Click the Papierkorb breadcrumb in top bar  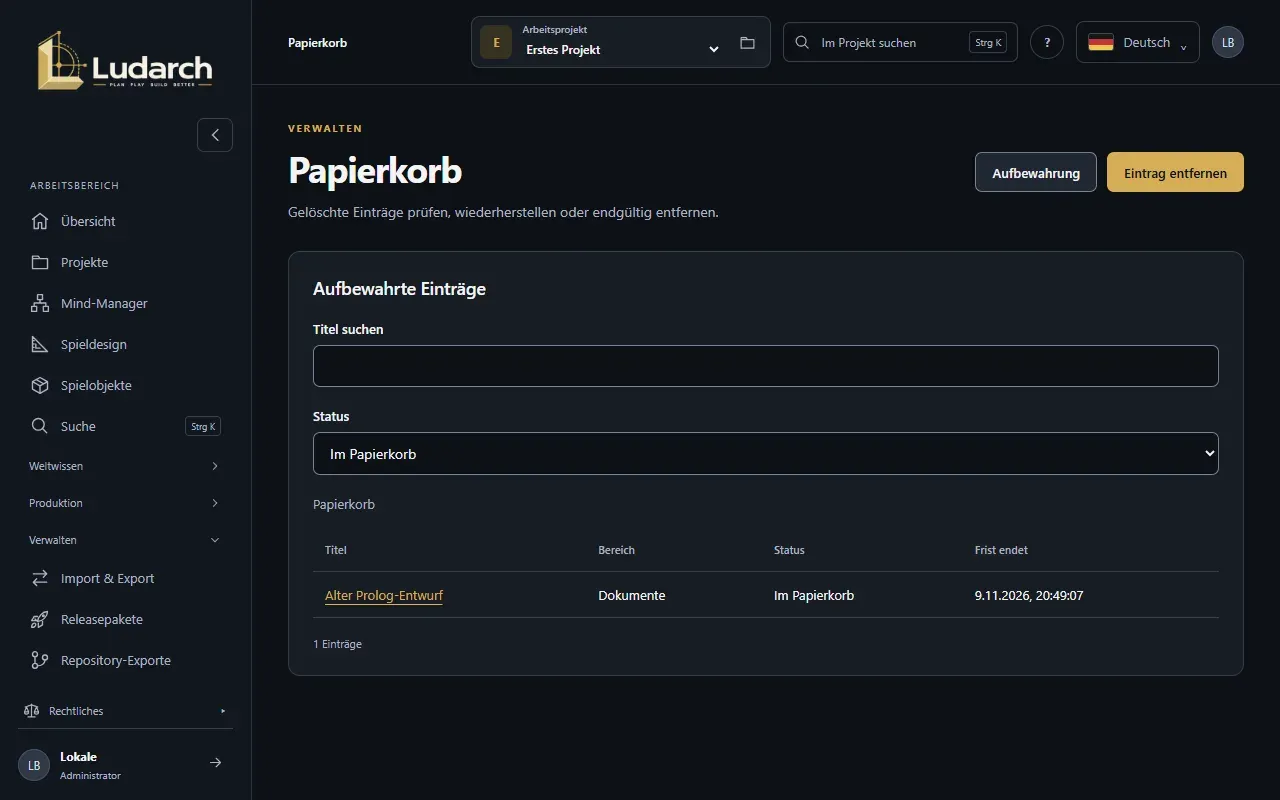click(317, 43)
